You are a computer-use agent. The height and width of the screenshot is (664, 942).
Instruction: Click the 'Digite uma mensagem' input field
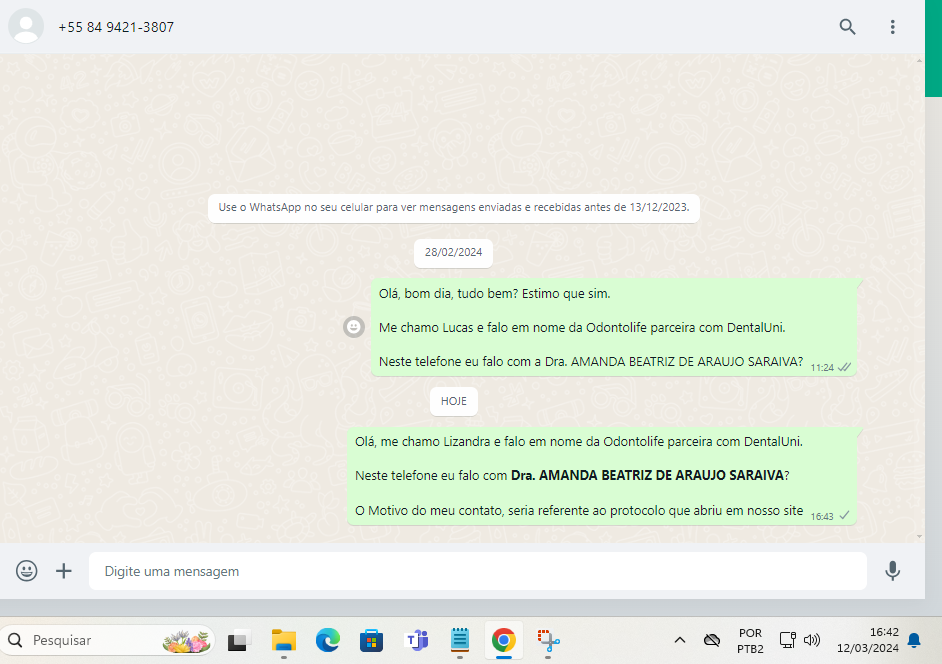(477, 571)
